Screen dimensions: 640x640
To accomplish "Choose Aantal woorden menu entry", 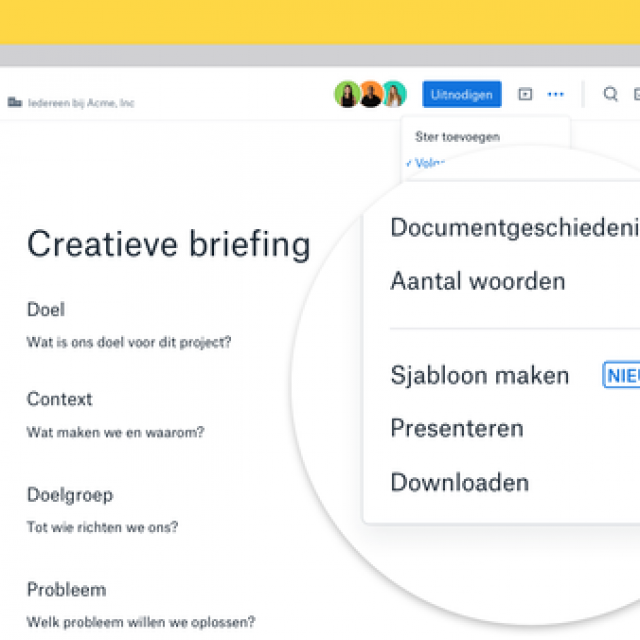I will 477,282.
